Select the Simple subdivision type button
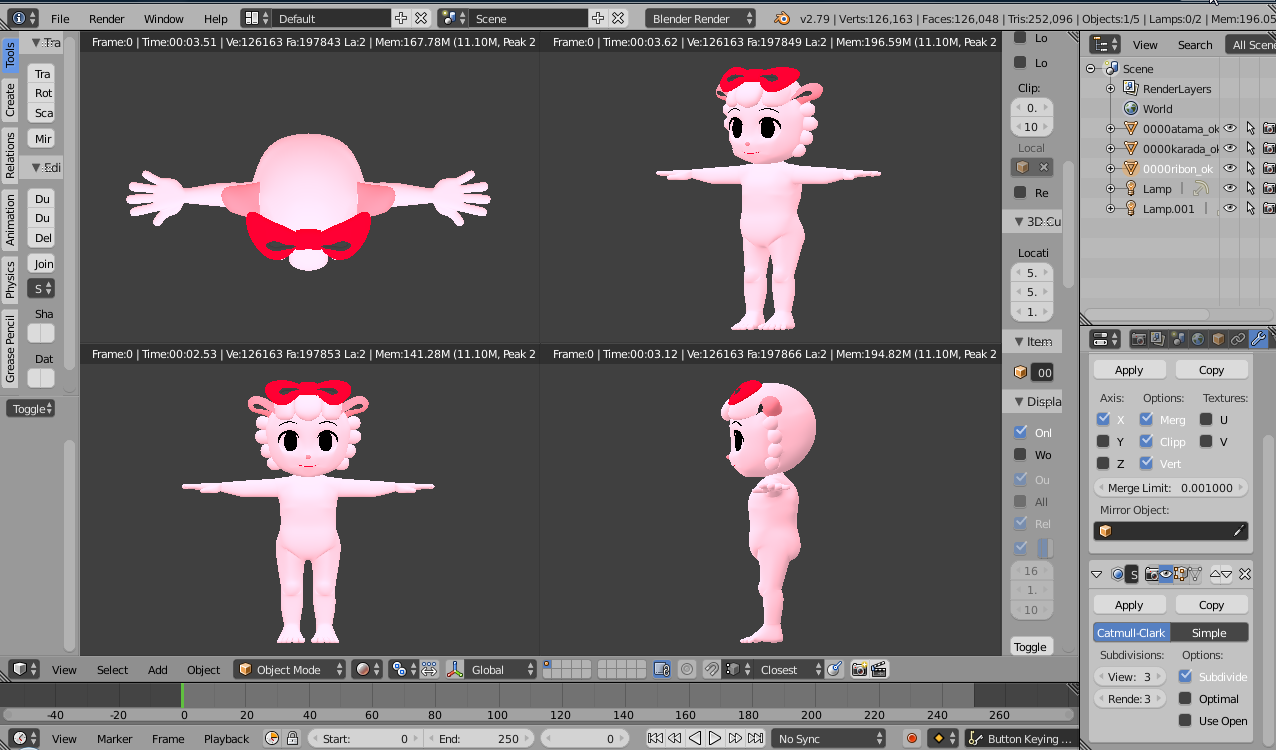This screenshot has height=750, width=1276. click(x=1209, y=633)
